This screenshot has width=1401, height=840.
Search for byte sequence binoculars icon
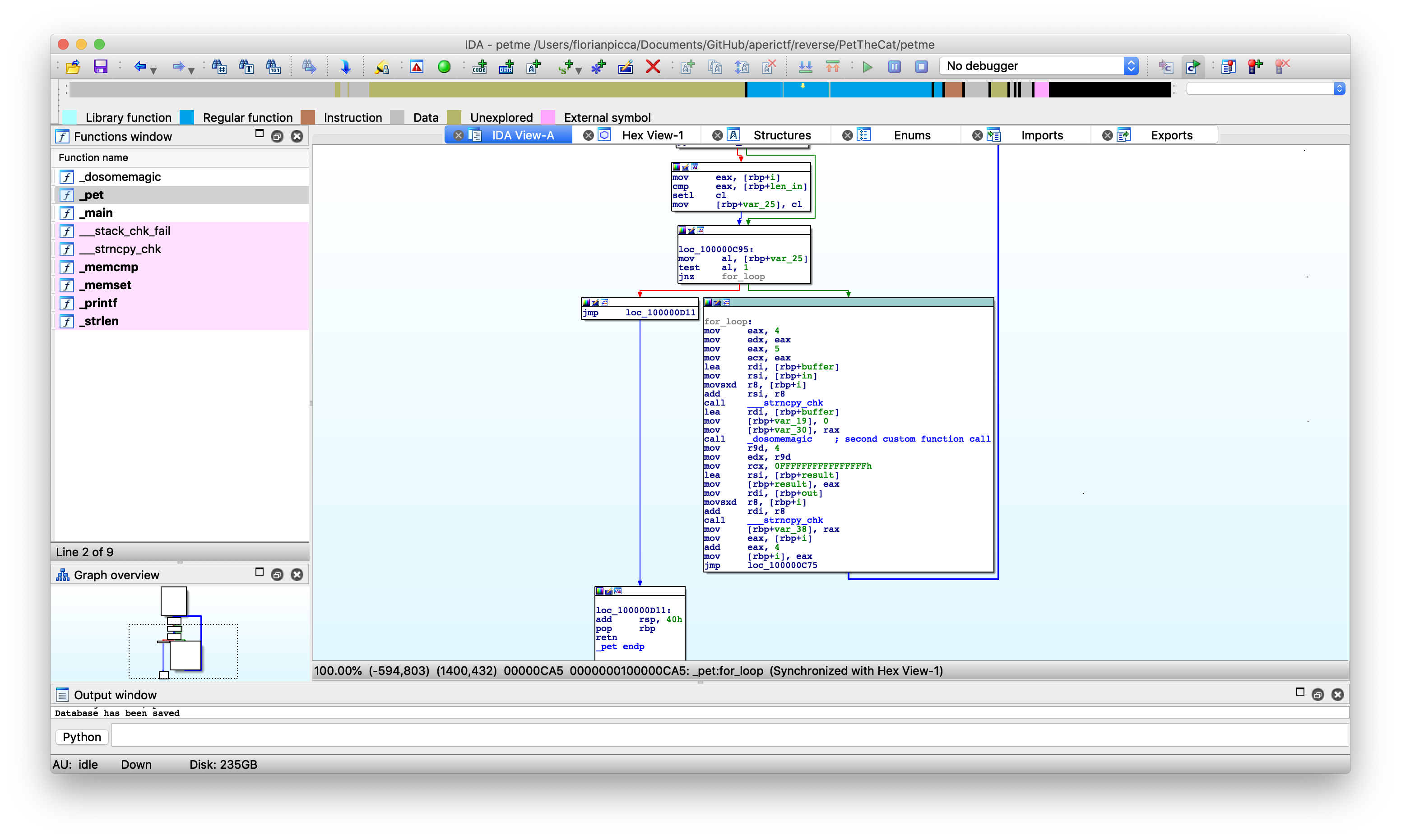273,67
